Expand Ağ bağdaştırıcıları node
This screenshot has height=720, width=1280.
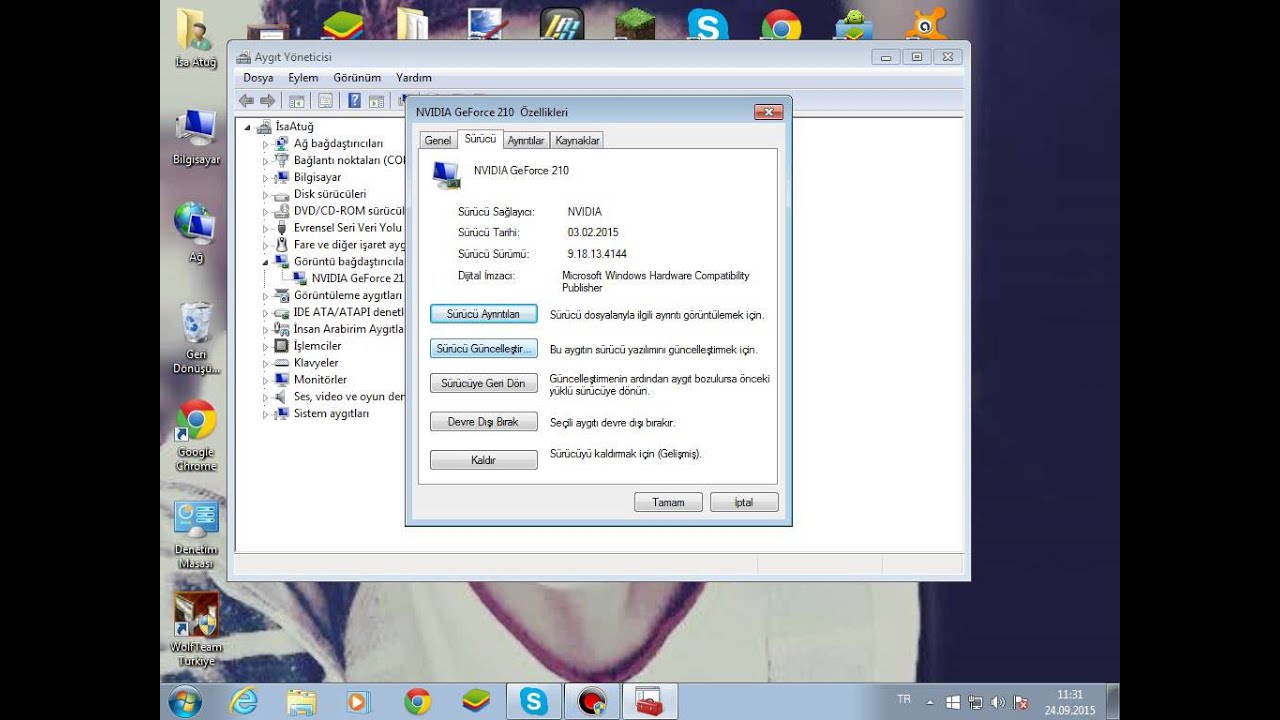(266, 144)
